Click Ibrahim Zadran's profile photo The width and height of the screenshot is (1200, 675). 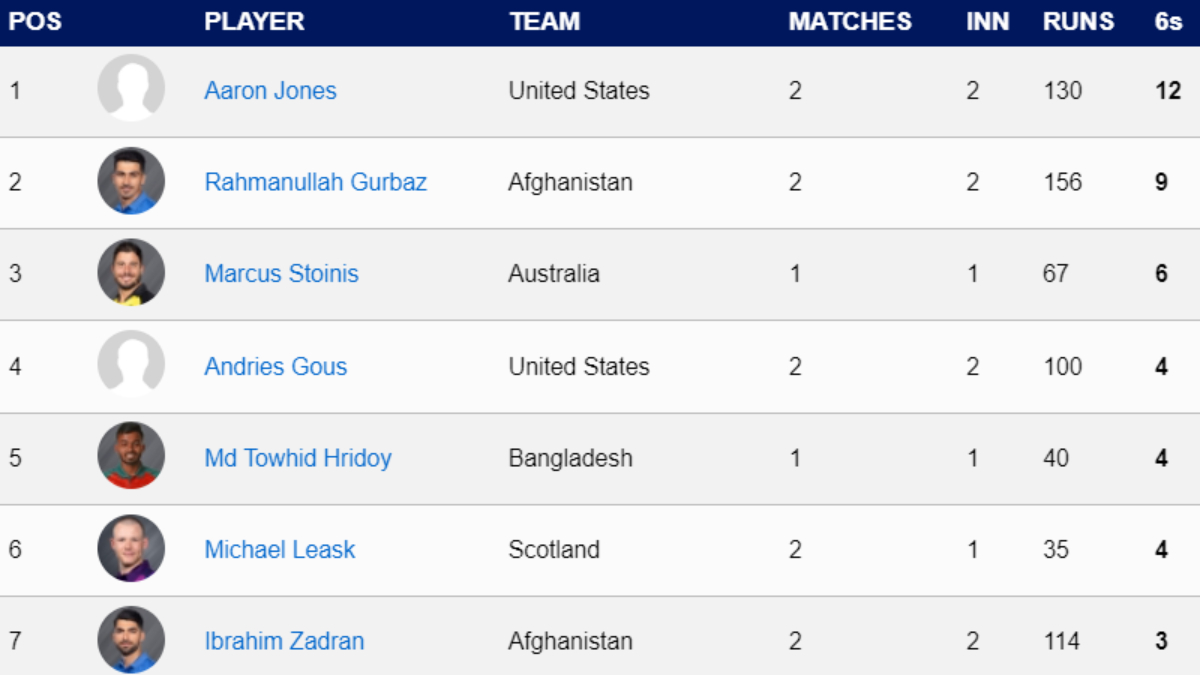[x=131, y=640]
